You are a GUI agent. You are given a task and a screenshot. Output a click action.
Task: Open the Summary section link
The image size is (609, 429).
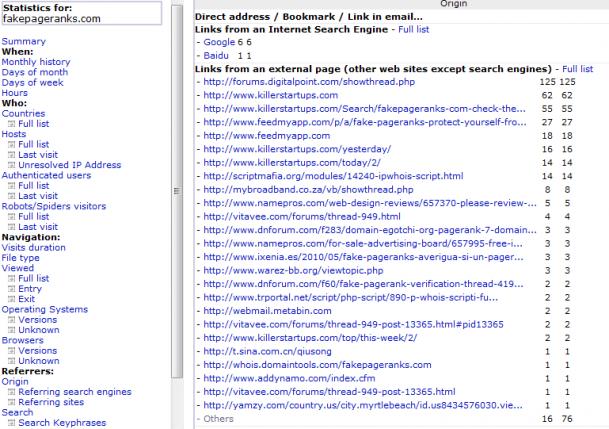(x=23, y=41)
